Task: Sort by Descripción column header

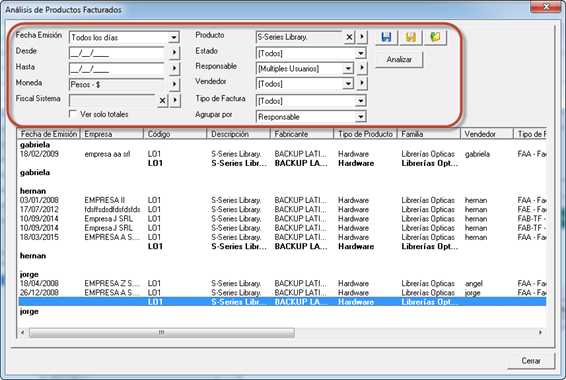Action: (x=239, y=134)
